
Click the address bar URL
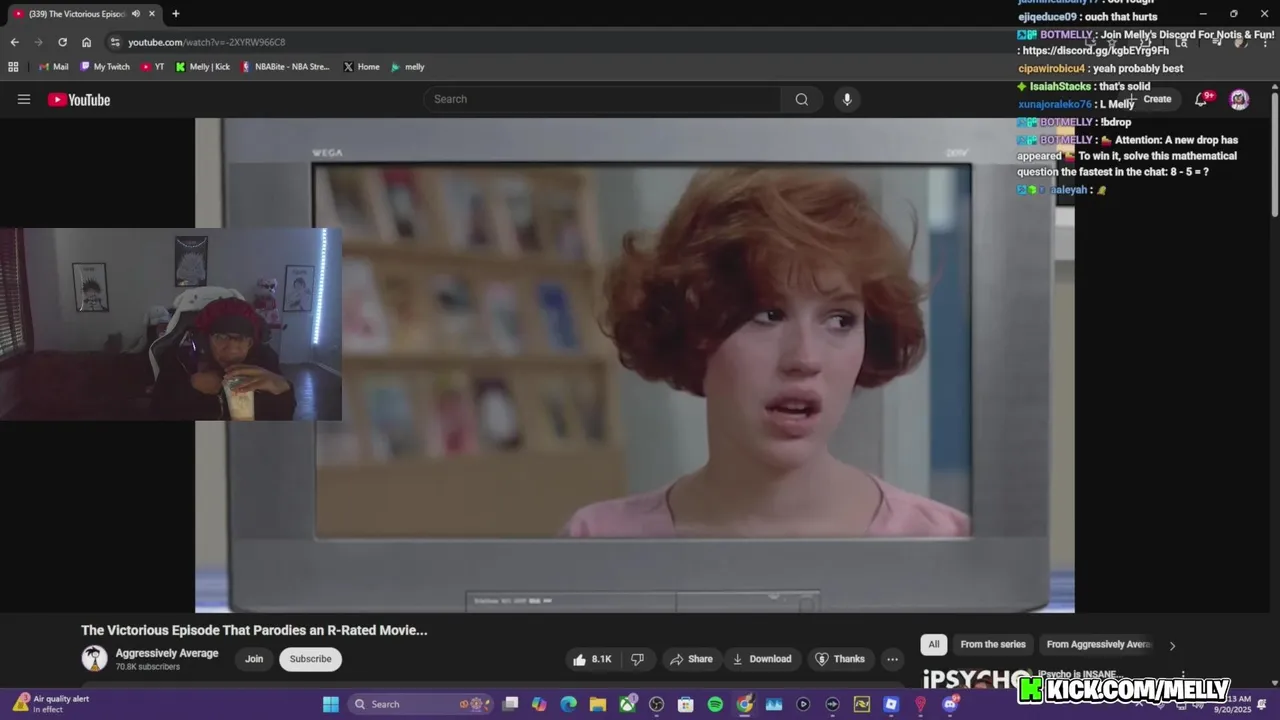point(206,42)
